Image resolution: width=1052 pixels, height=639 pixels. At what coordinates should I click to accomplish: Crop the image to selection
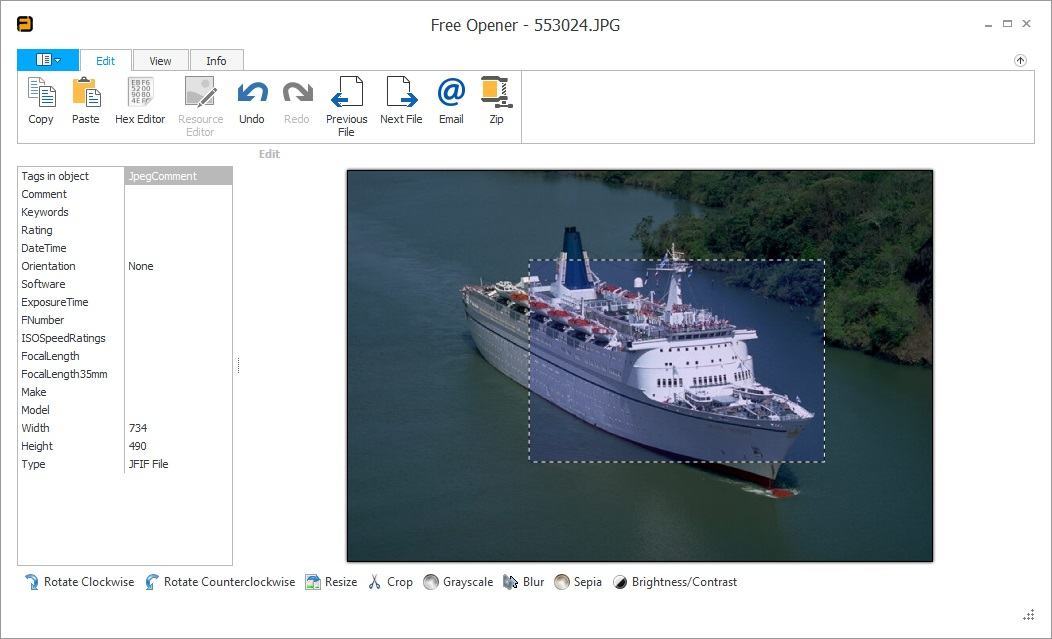point(390,582)
